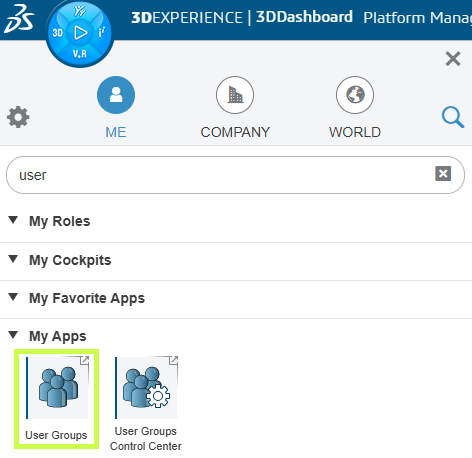
Task: Collapse the My Roles section
Action: (13, 220)
